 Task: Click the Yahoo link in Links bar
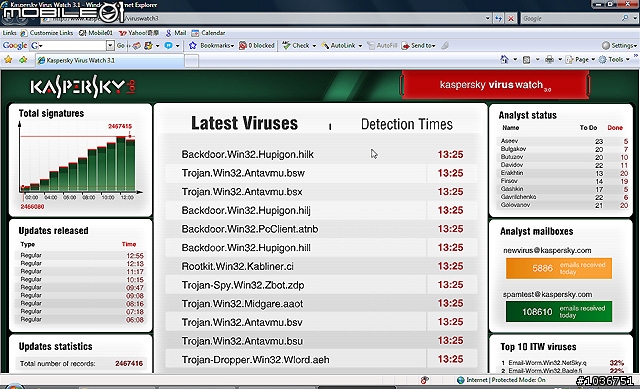139,33
